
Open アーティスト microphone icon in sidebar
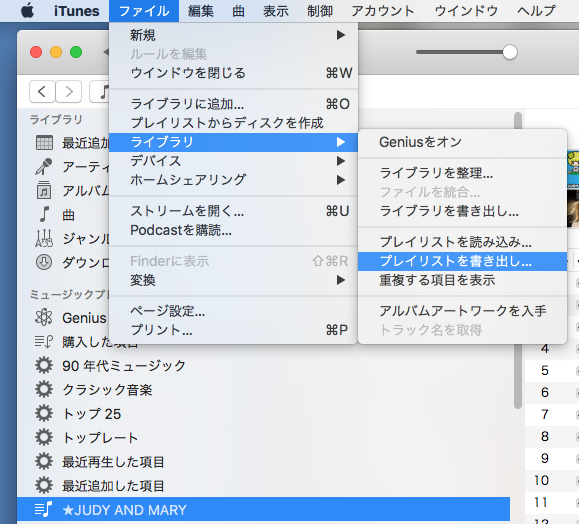[44, 167]
